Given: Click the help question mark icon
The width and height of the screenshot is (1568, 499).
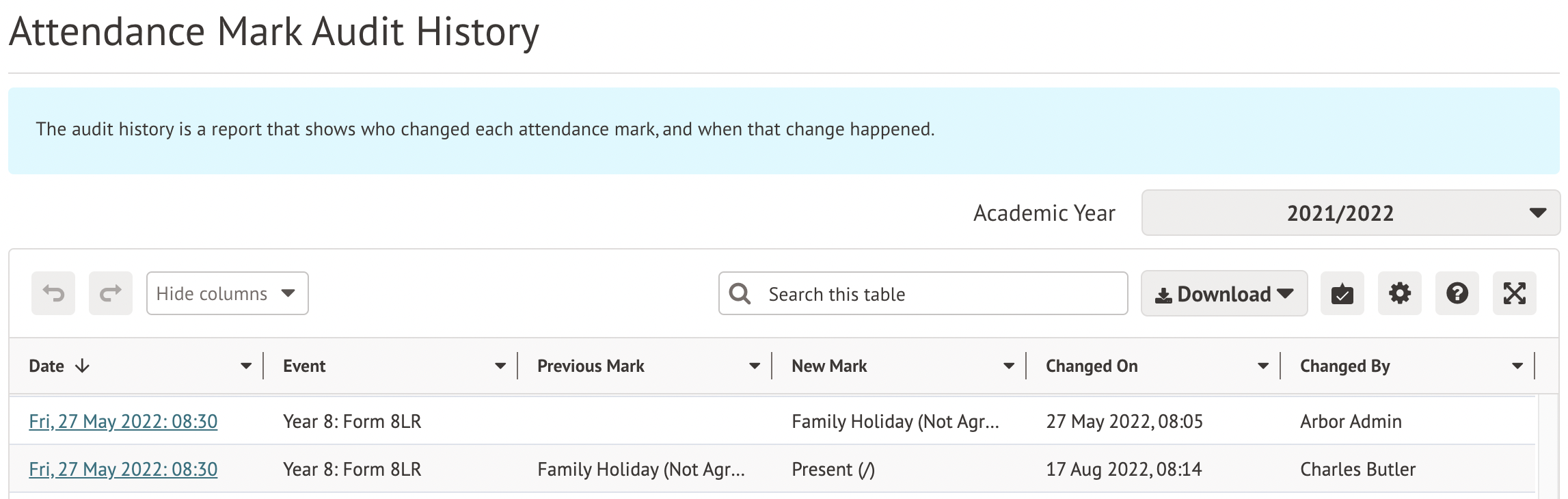Looking at the screenshot, I should pyautogui.click(x=1457, y=294).
